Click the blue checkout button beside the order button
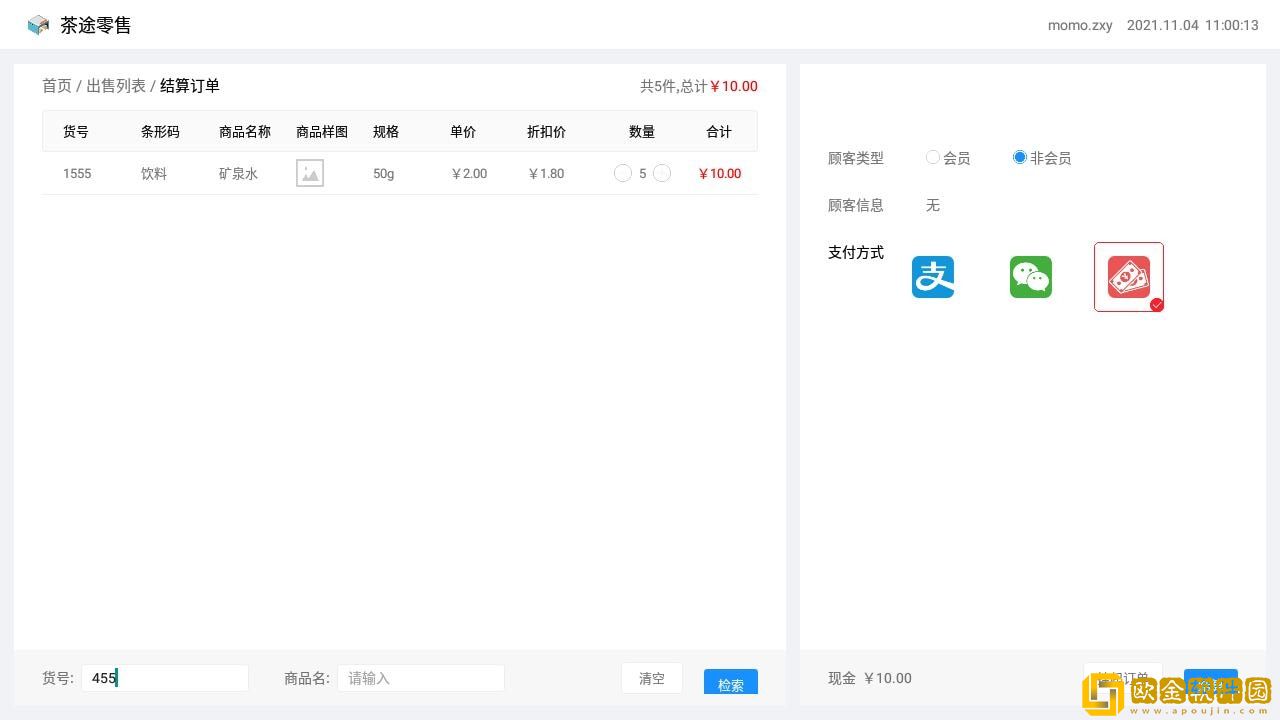Viewport: 1280px width, 720px height. (x=1210, y=678)
